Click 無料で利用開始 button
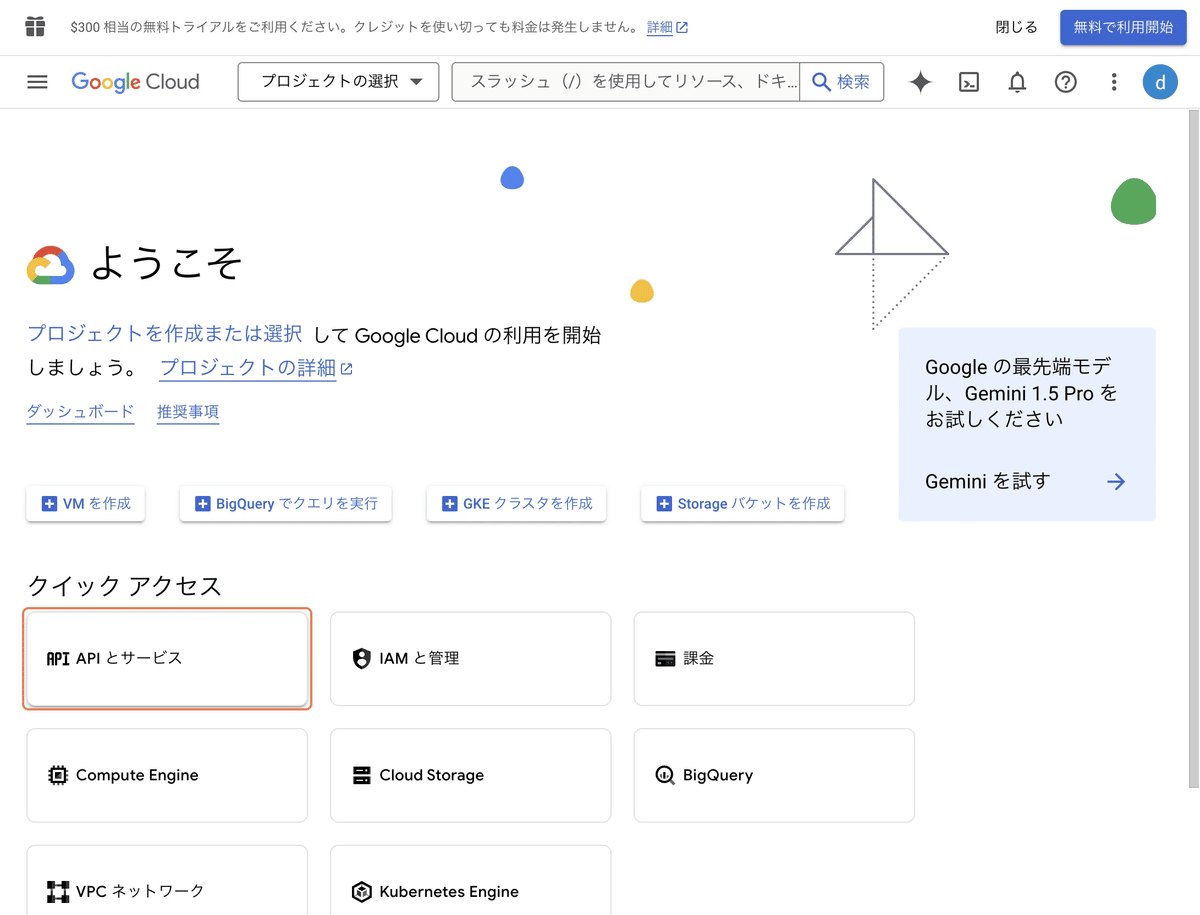This screenshot has height=915, width=1200. [1123, 27]
